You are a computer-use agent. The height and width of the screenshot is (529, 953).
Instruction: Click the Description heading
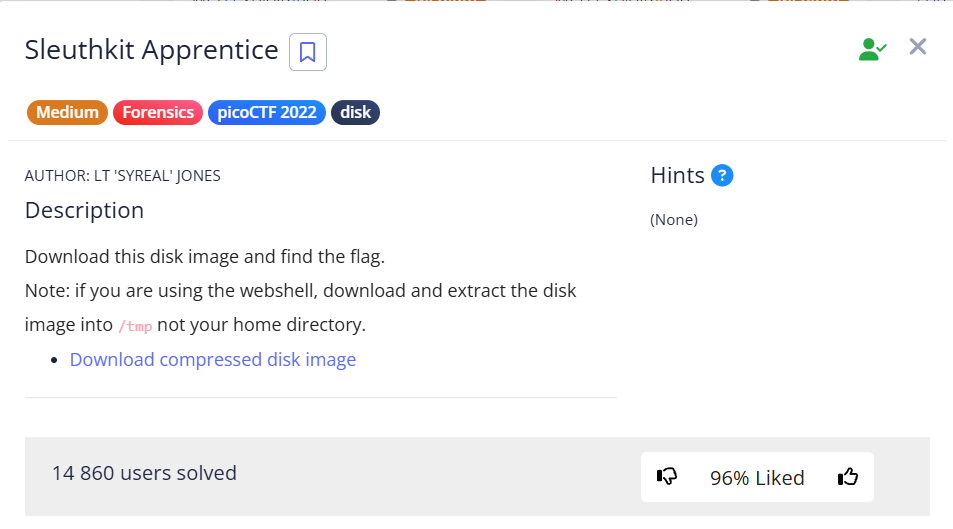coord(85,210)
